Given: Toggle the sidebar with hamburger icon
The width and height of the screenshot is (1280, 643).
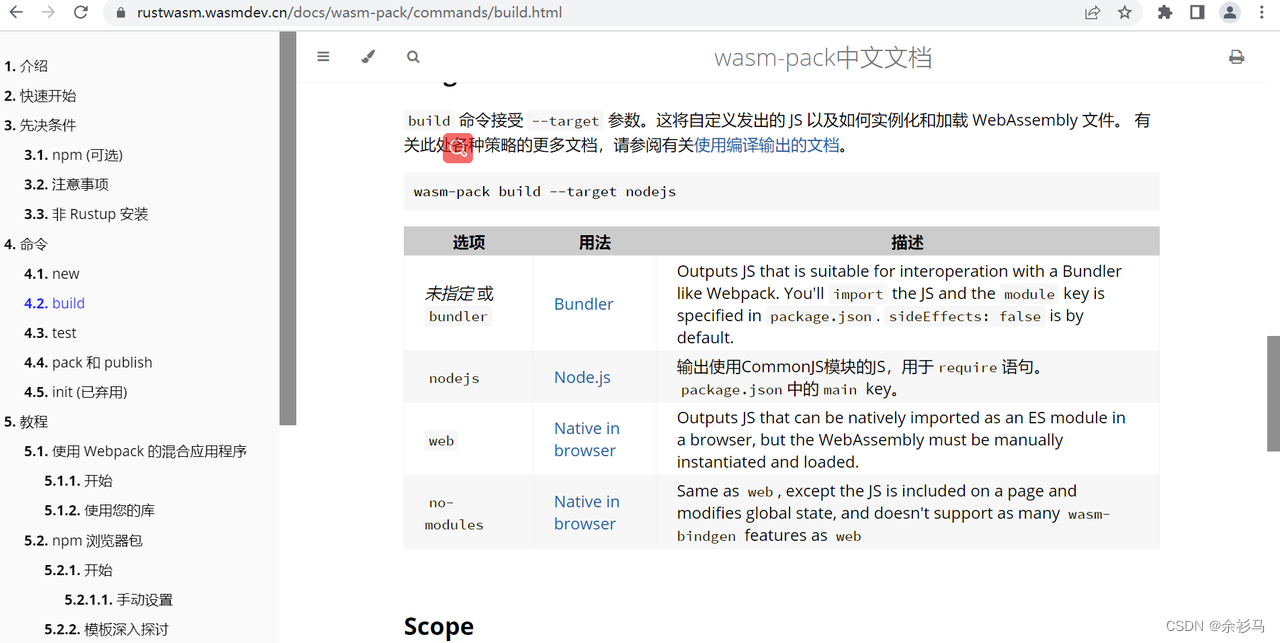Looking at the screenshot, I should click(323, 57).
